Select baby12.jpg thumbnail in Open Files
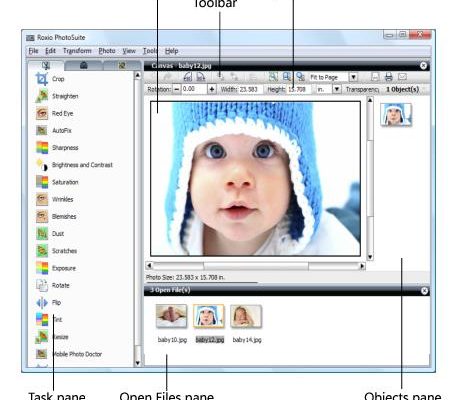This screenshot has height=400, width=462. click(209, 316)
